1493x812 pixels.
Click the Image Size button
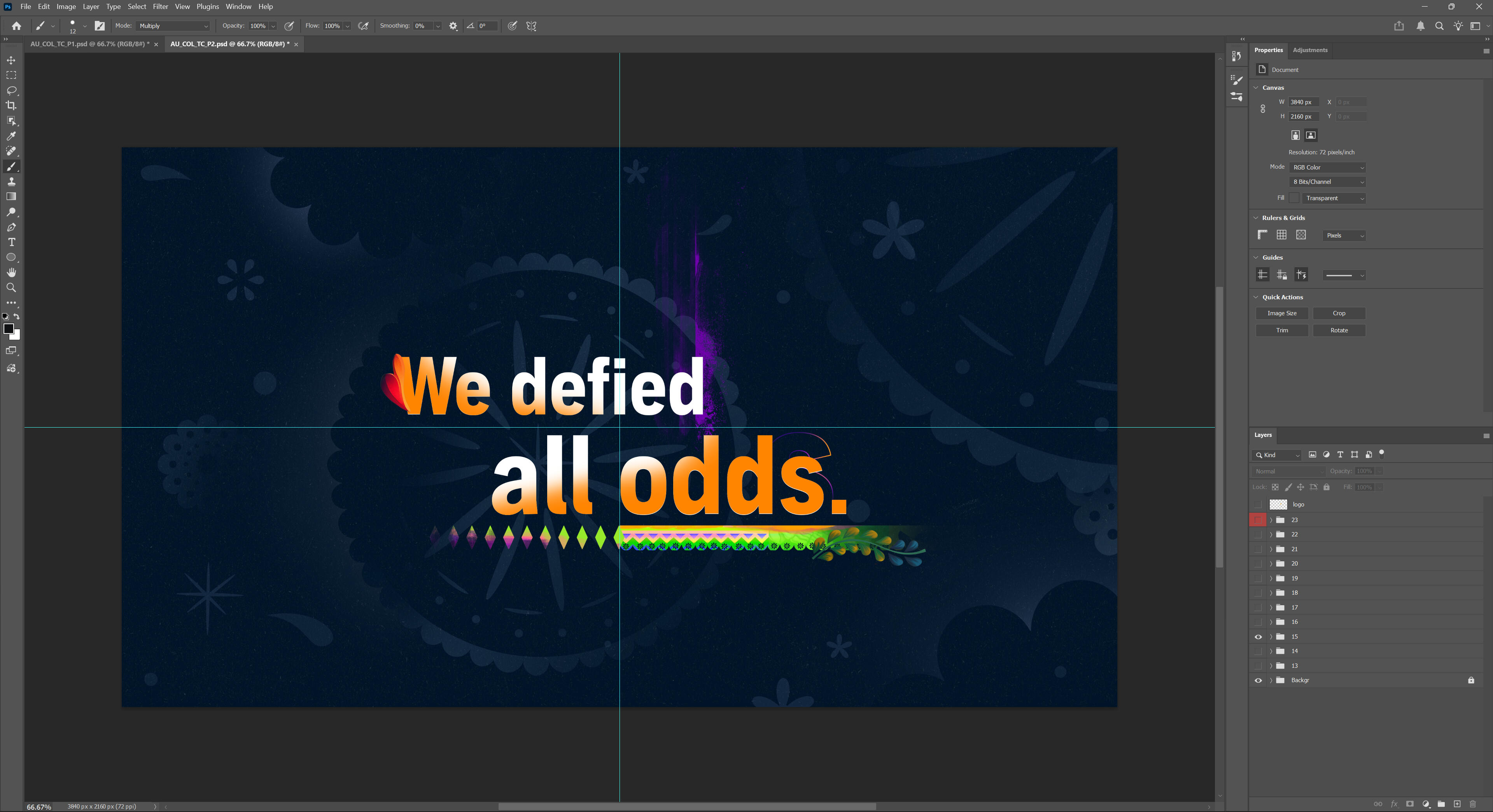tap(1281, 313)
